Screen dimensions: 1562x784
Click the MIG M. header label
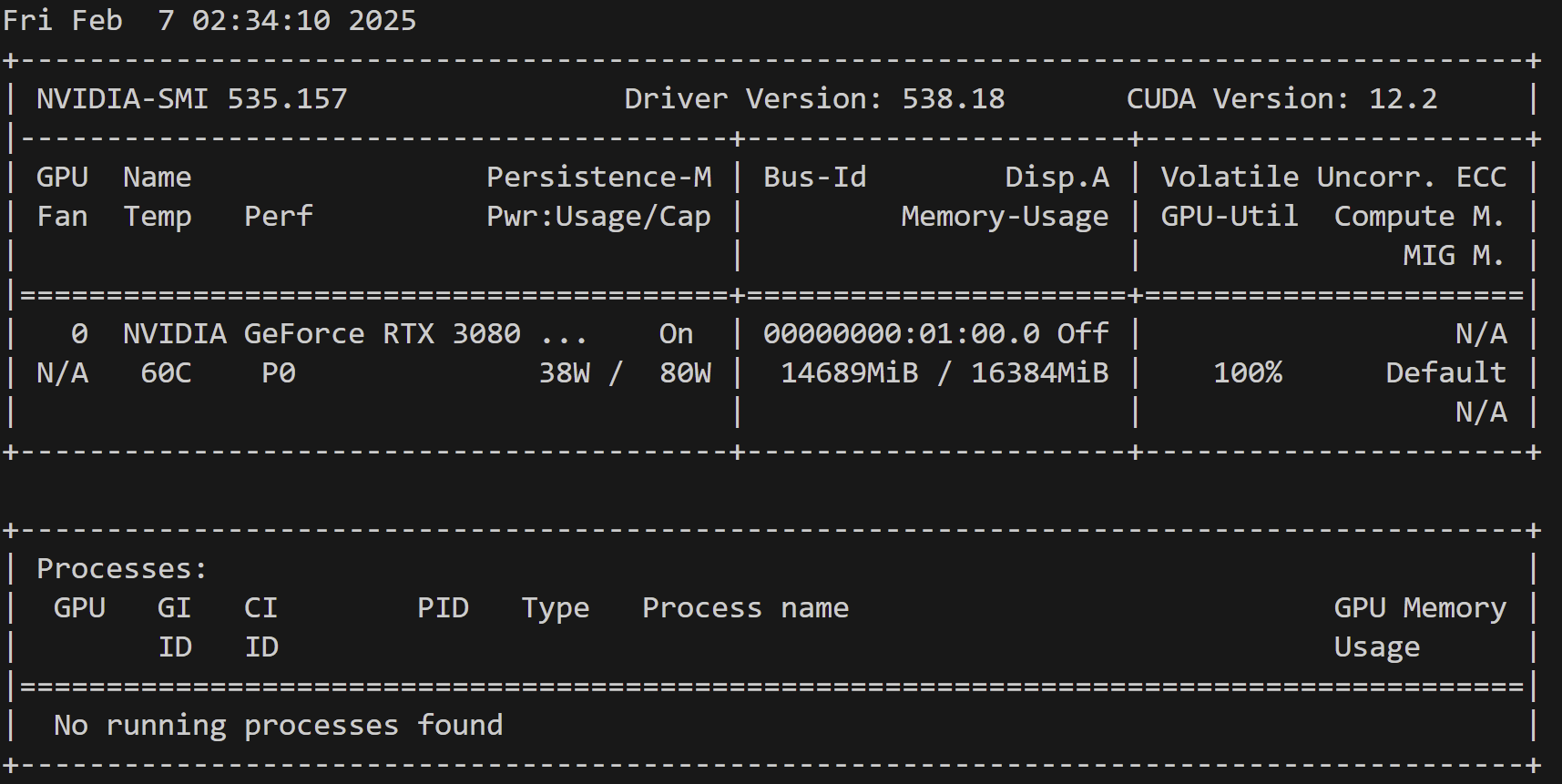1453,256
